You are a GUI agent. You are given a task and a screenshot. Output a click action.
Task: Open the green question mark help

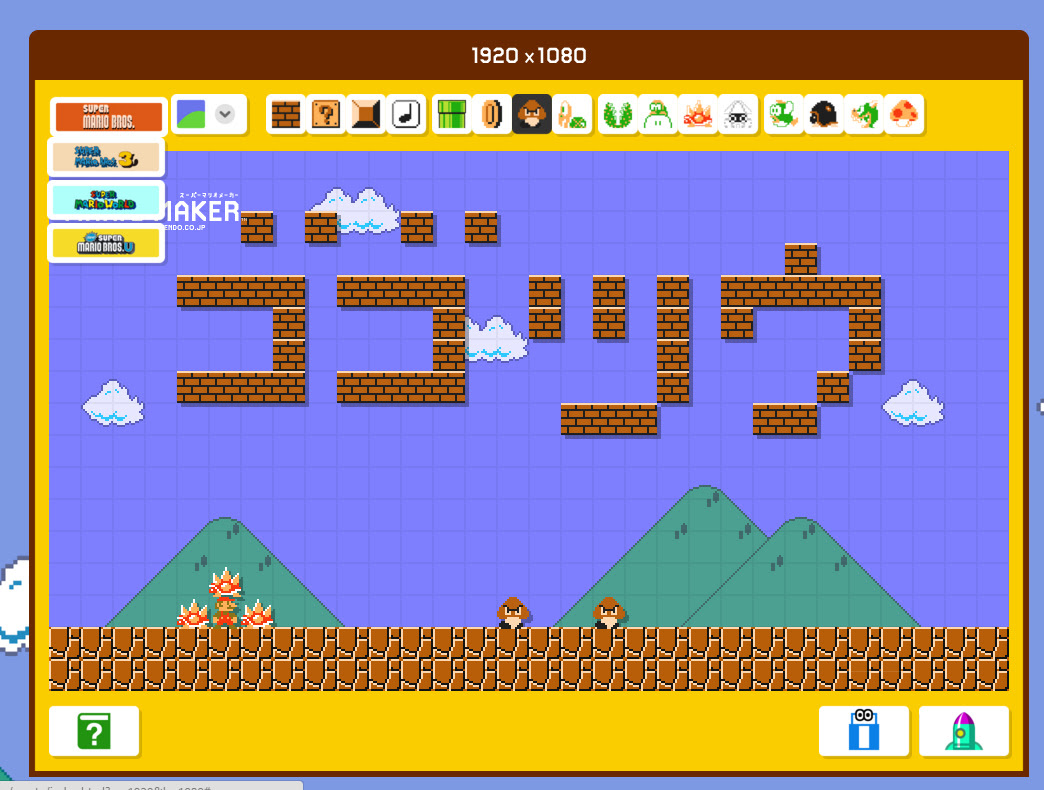(94, 731)
